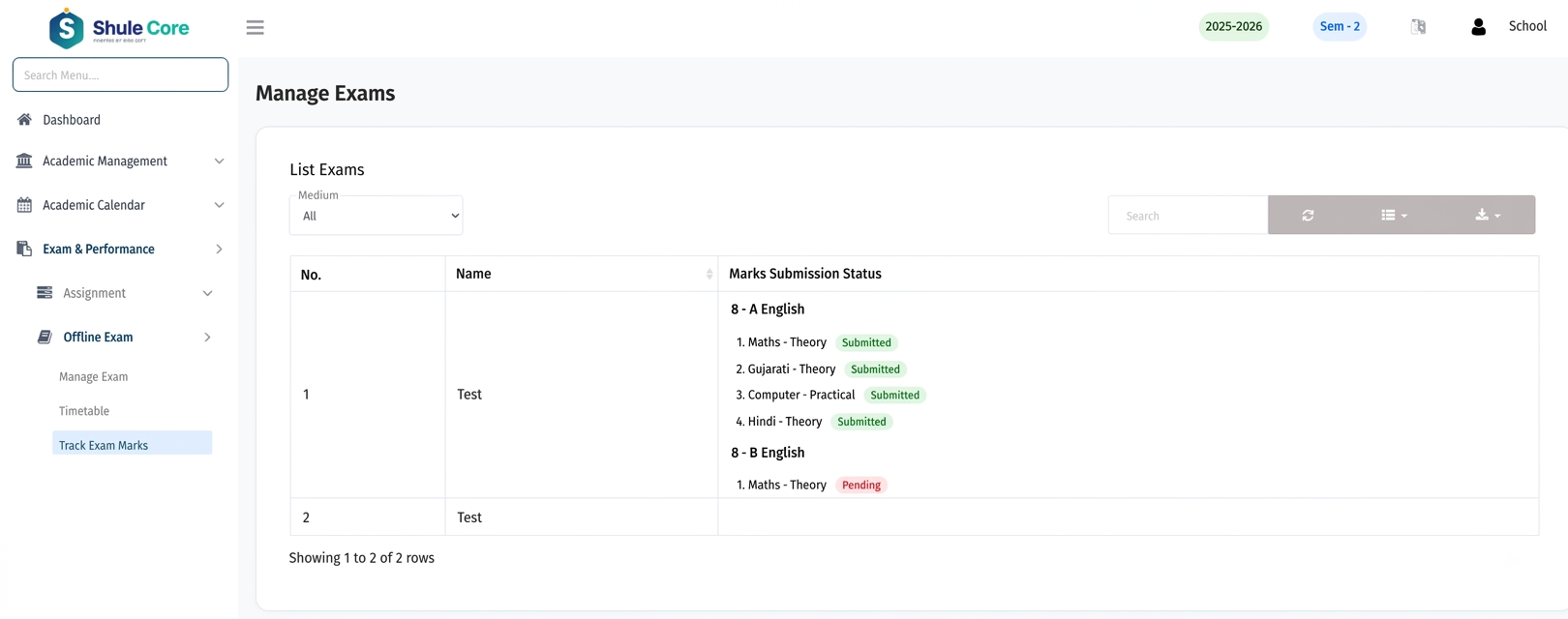
Task: Open the Medium dropdown
Action: (376, 216)
